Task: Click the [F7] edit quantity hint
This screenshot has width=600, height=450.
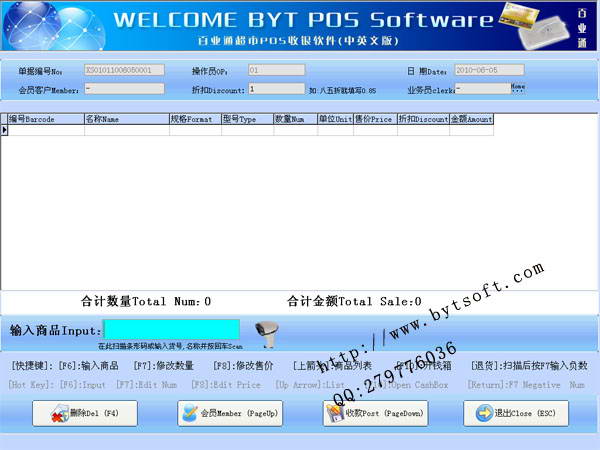Action: tap(163, 366)
